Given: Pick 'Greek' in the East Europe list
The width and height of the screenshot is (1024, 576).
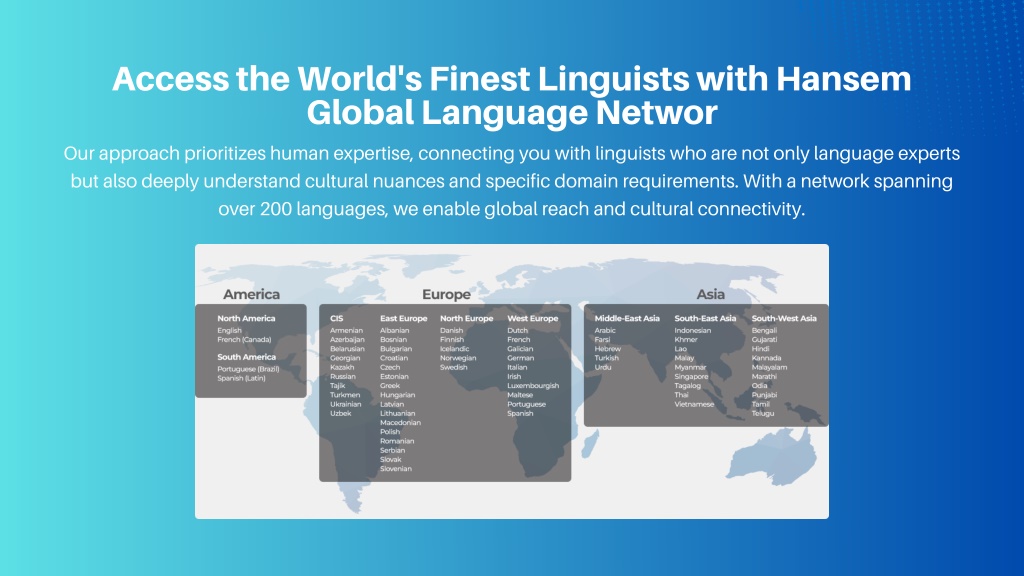Looking at the screenshot, I should pyautogui.click(x=390, y=386).
